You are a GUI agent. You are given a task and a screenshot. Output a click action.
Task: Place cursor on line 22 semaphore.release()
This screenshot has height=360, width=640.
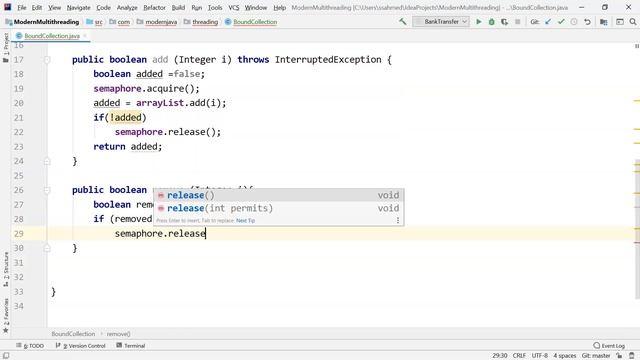tap(167, 132)
